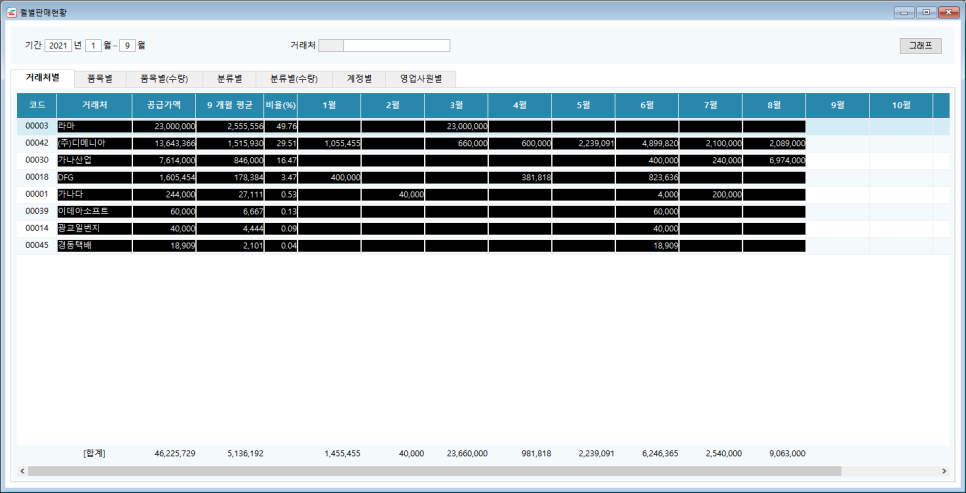Click the 경동택배 customer cell
This screenshot has width=966, height=493.
pos(94,246)
